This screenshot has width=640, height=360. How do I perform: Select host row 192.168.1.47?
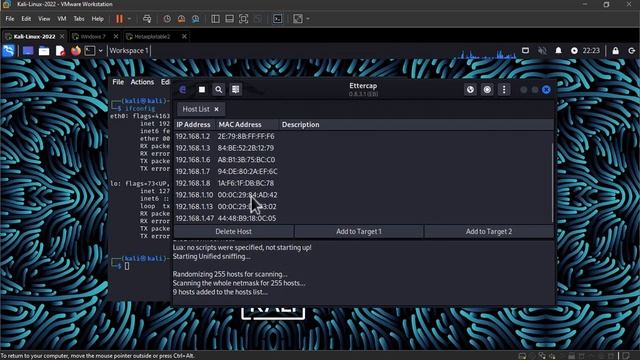point(362,218)
